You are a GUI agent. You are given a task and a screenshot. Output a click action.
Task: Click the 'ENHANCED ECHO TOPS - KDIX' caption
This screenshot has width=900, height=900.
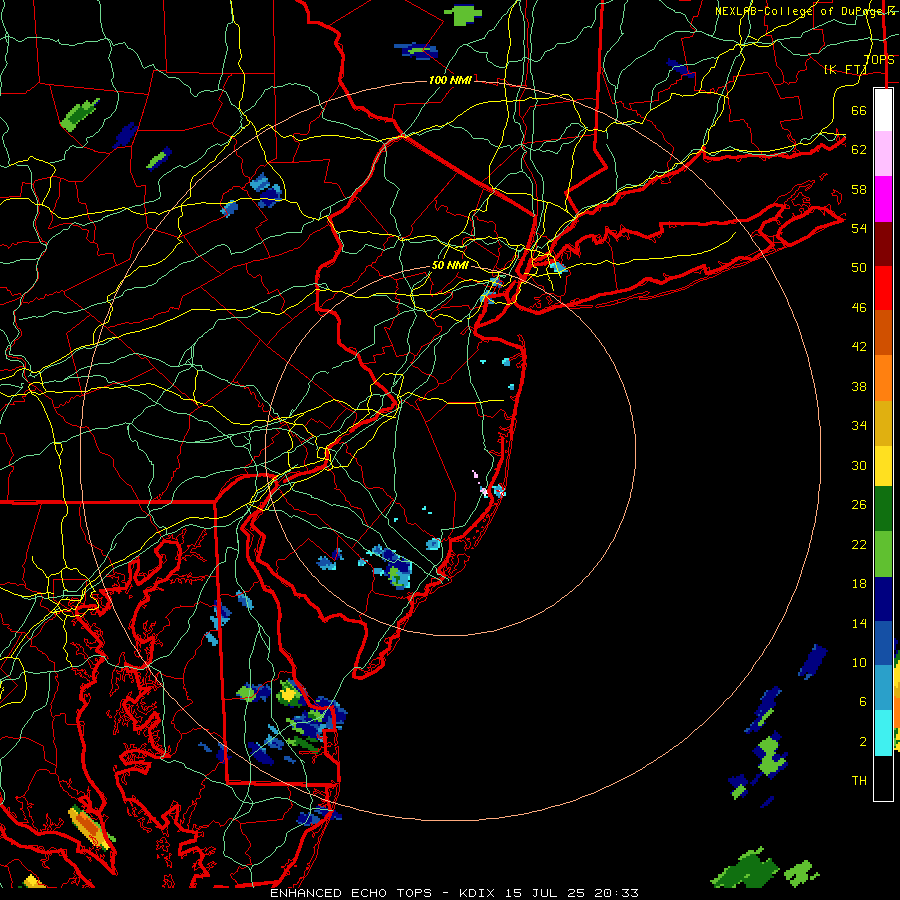[x=385, y=893]
